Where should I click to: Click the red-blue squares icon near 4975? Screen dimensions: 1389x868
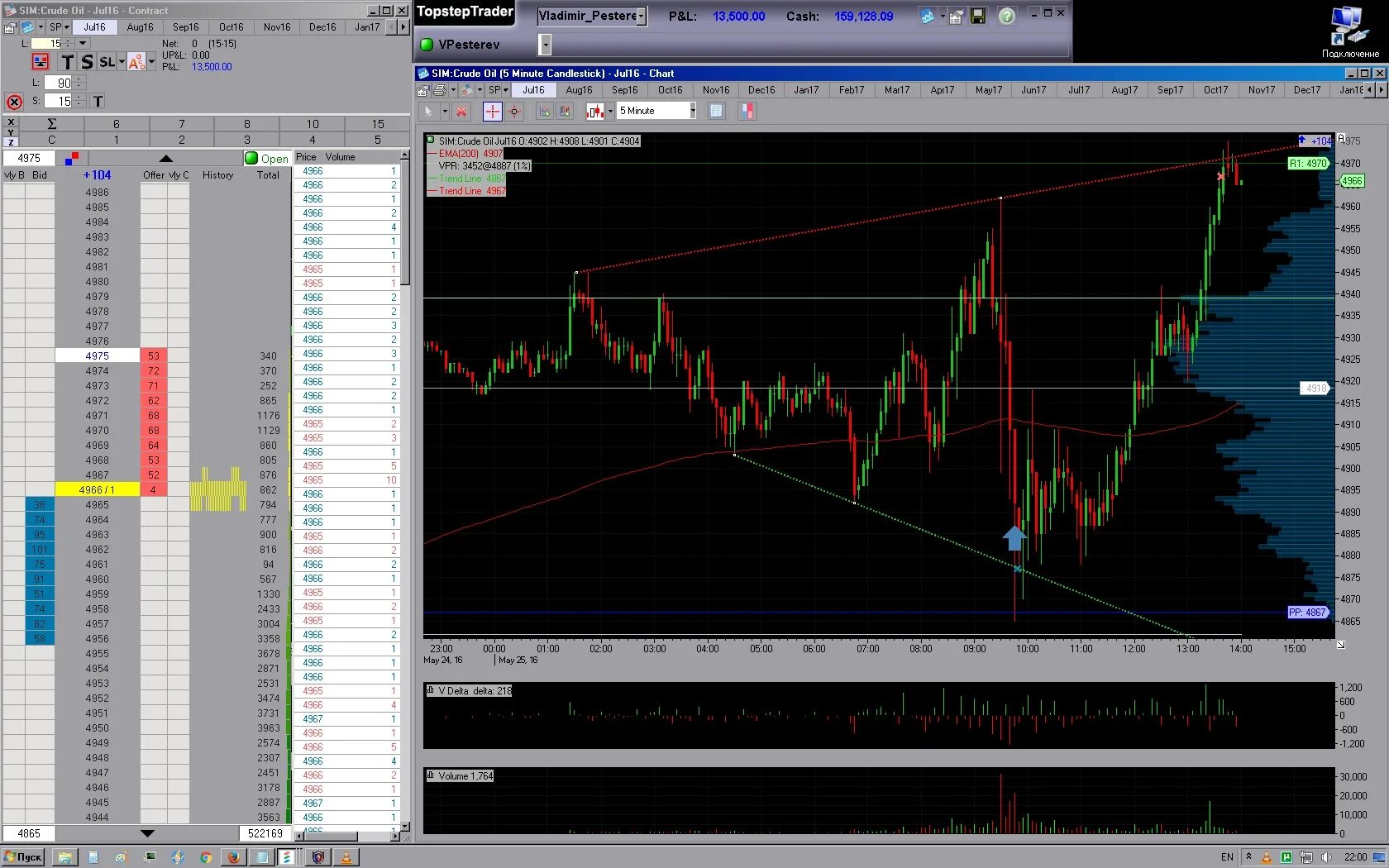coord(72,158)
